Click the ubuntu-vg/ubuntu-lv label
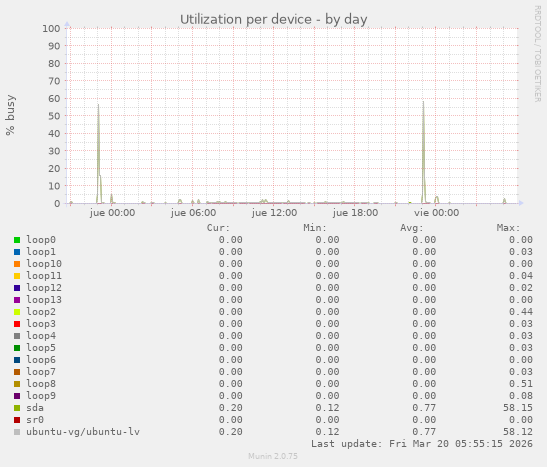Screen dimensions: 547x467 point(83,432)
